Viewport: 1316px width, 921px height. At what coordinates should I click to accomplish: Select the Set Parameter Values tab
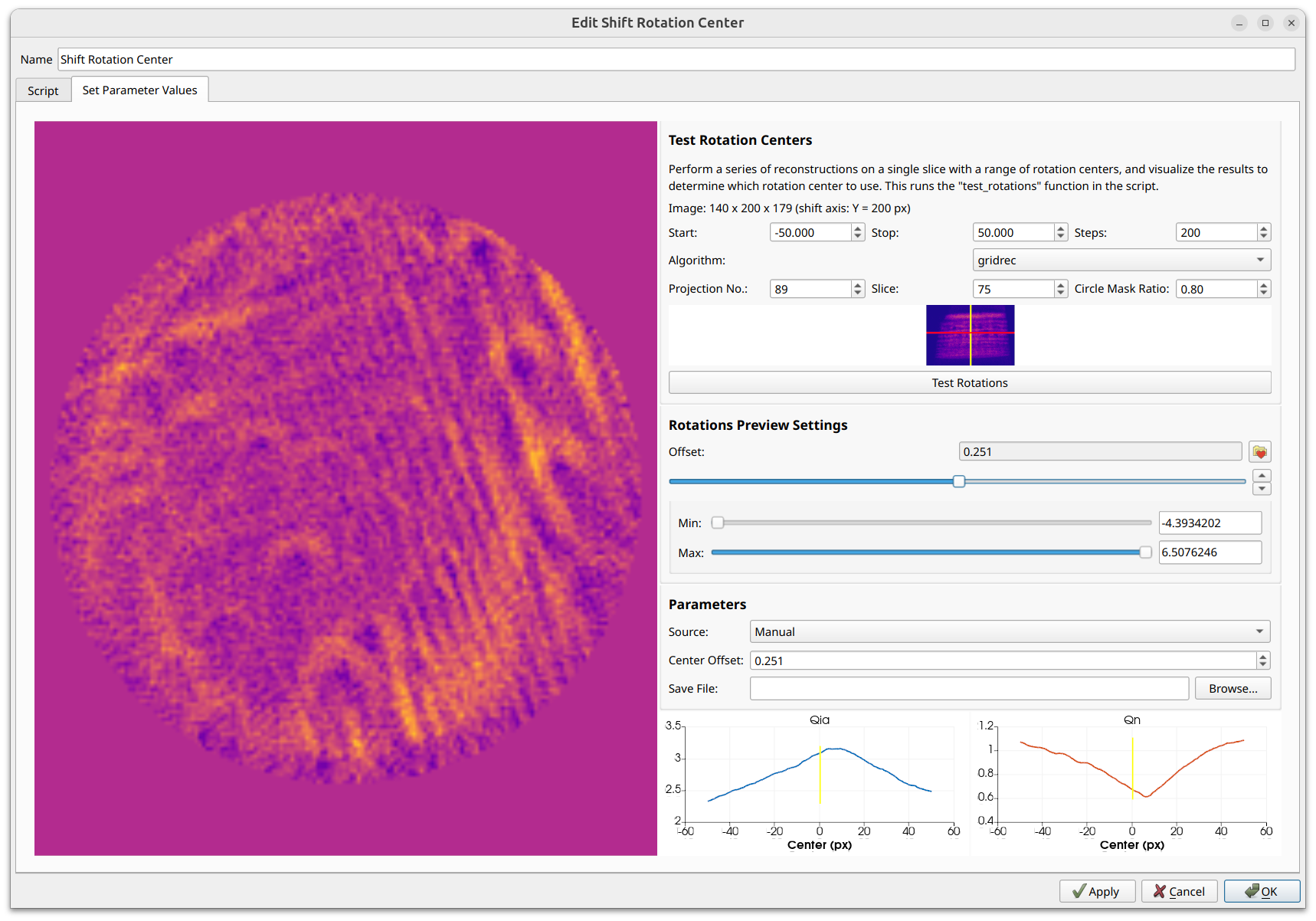pos(139,90)
